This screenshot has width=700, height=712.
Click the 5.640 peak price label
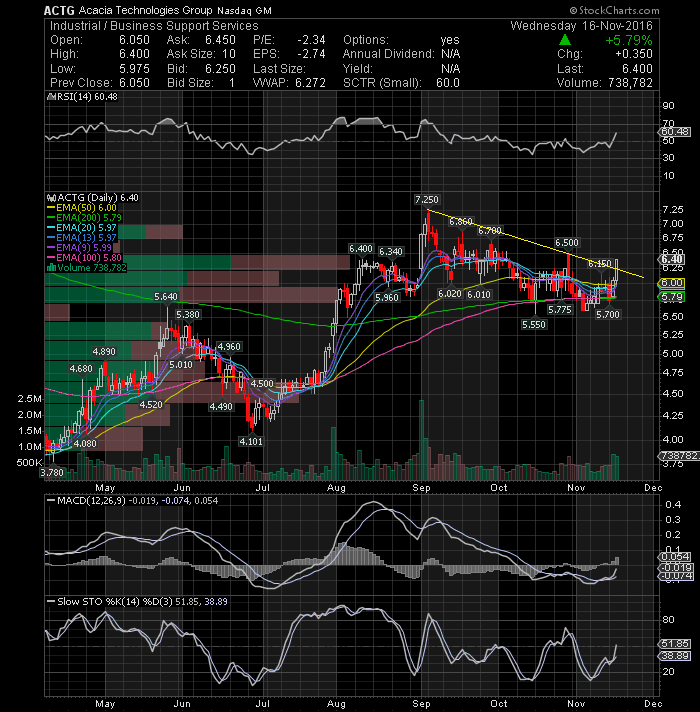pyautogui.click(x=166, y=297)
